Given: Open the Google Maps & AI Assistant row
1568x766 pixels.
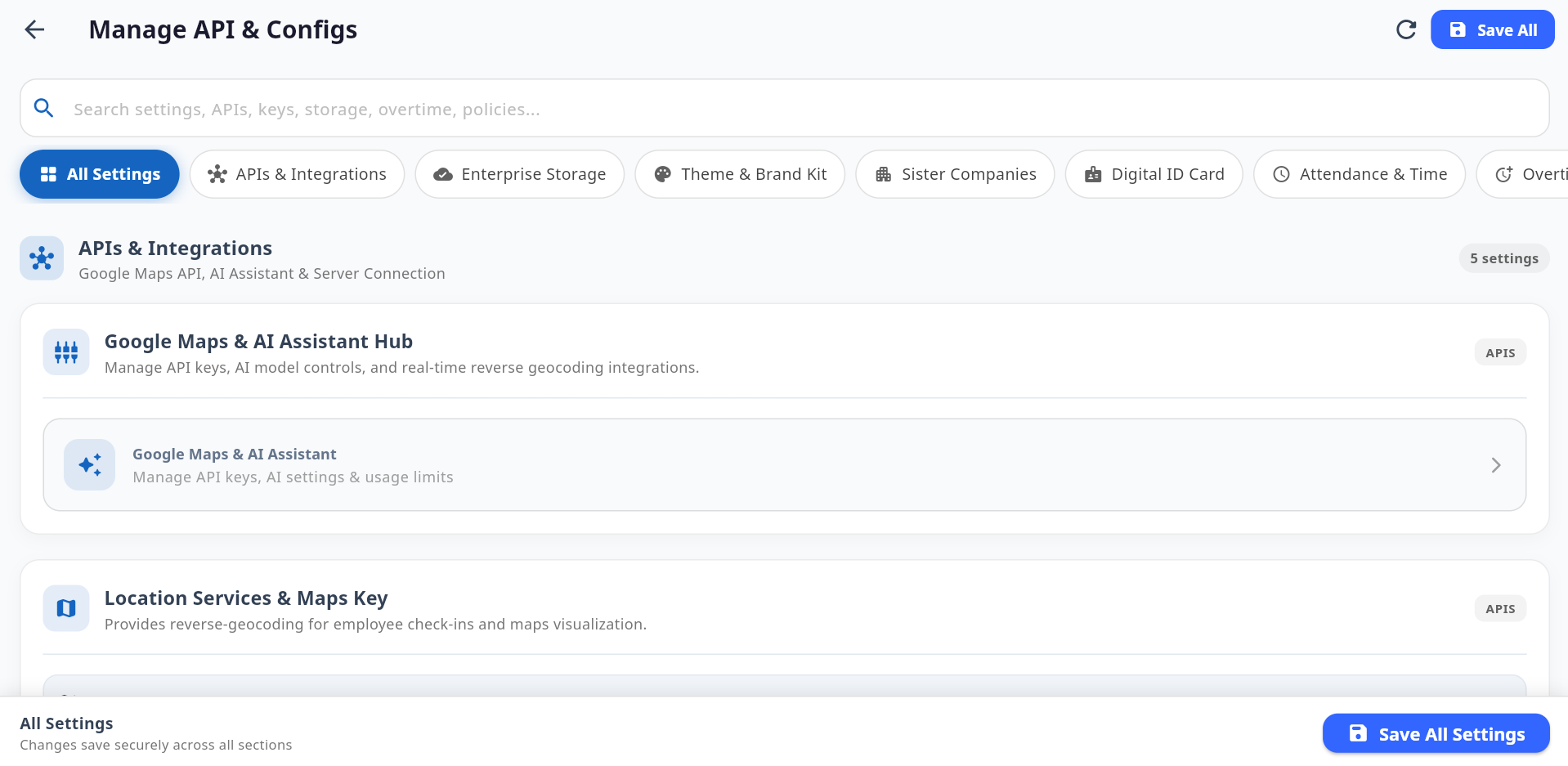Looking at the screenshot, I should pyautogui.click(x=785, y=465).
